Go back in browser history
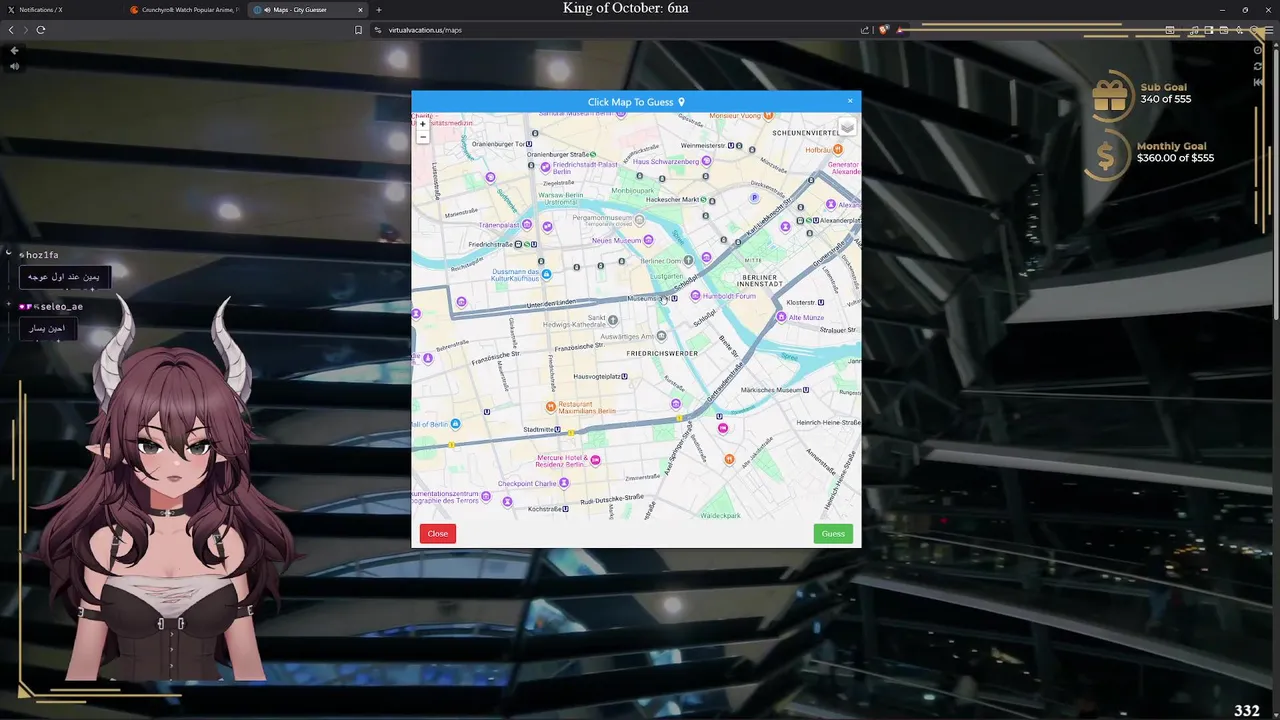 click(11, 30)
